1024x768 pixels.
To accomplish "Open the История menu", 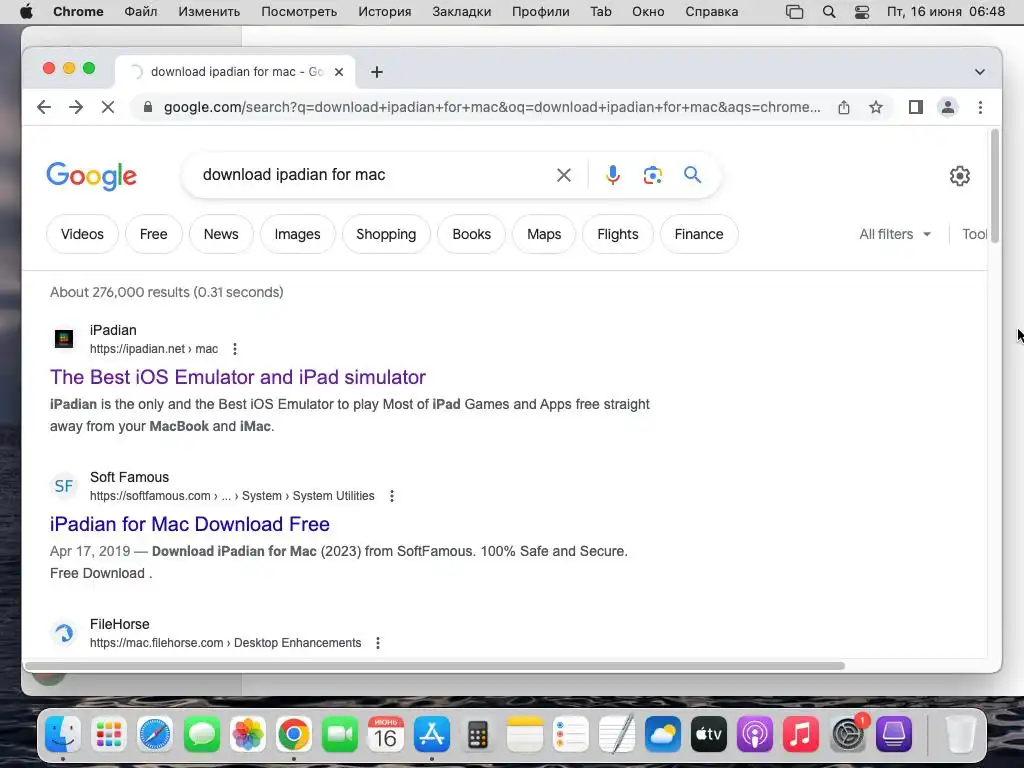I will point(385,12).
